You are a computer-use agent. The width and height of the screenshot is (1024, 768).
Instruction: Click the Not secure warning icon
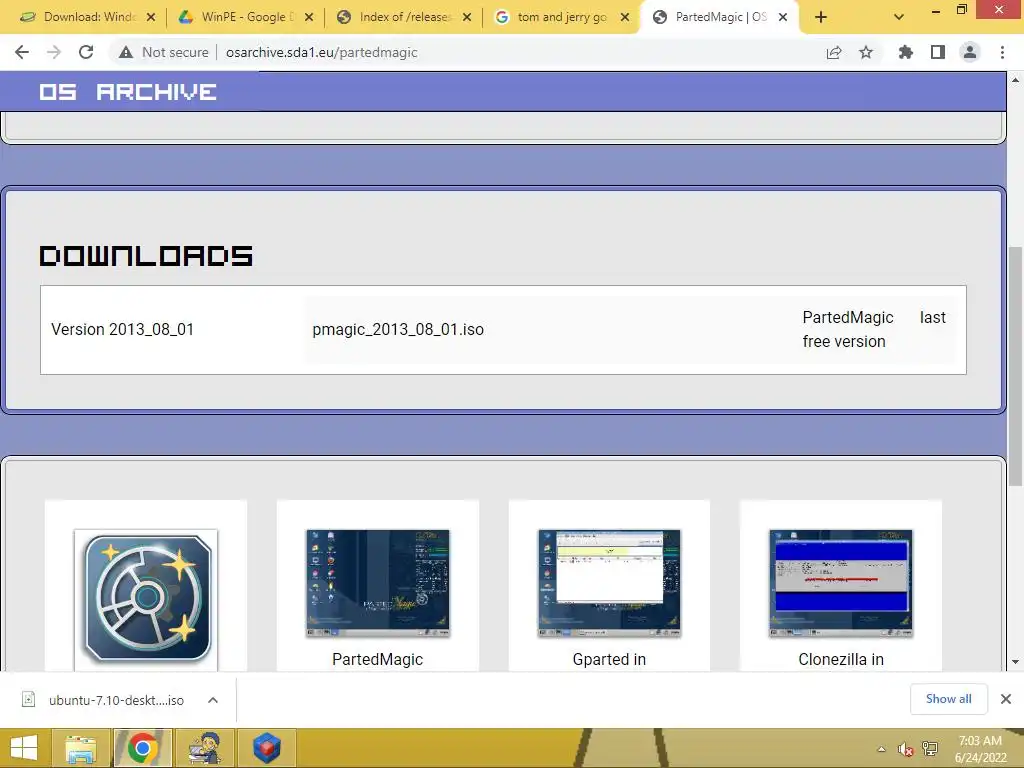126,52
